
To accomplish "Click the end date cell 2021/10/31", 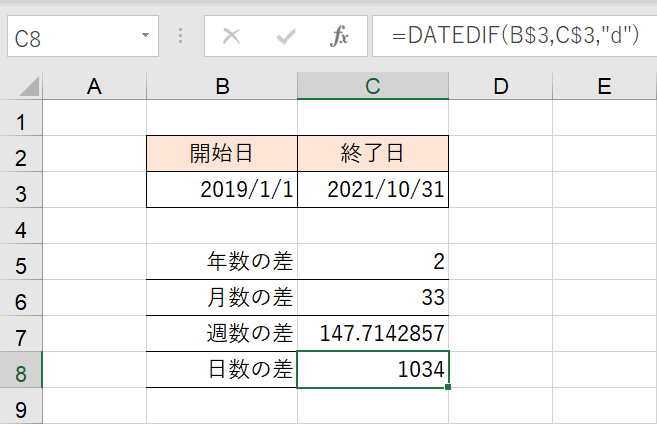I will tap(373, 190).
